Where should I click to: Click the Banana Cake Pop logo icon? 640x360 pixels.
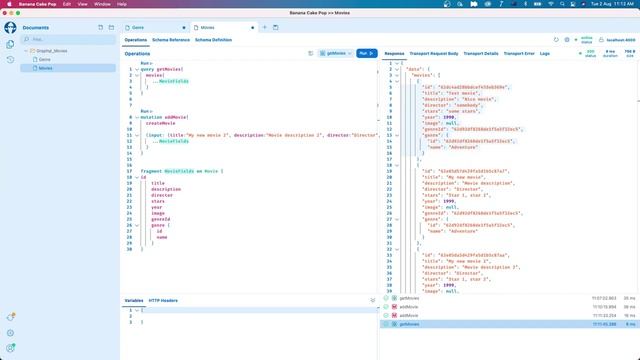[x=10, y=28]
